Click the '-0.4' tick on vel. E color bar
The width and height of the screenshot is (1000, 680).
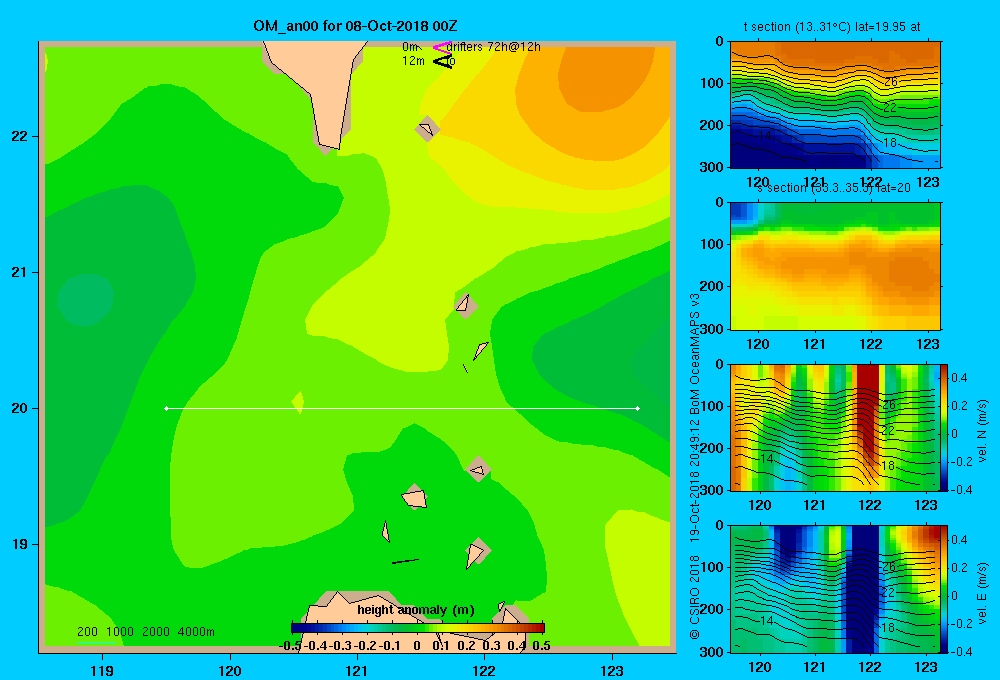[961, 651]
